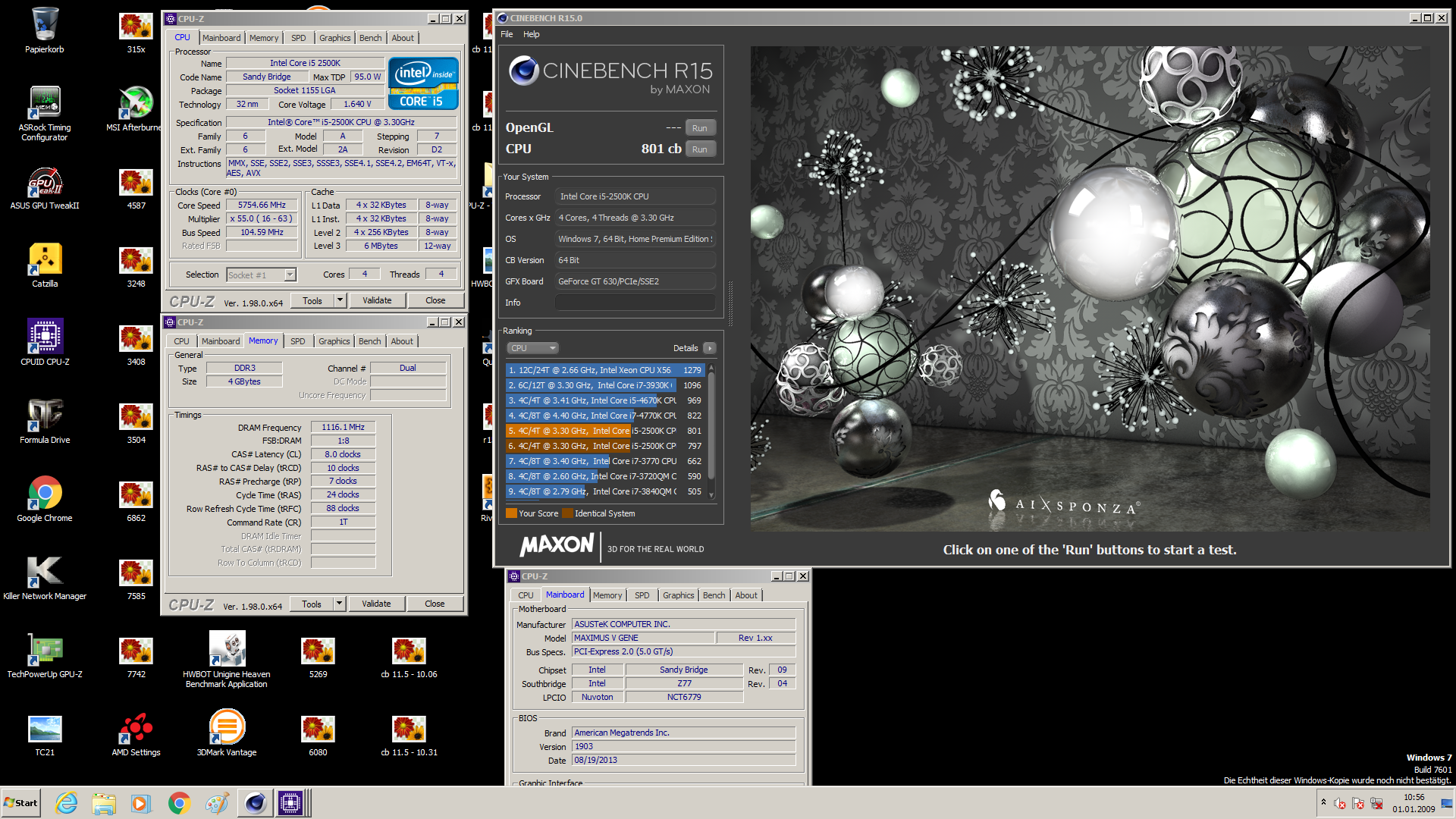Switch to SPD tab in top CPU-Z window
Screen dimensions: 1456x819
tap(299, 38)
